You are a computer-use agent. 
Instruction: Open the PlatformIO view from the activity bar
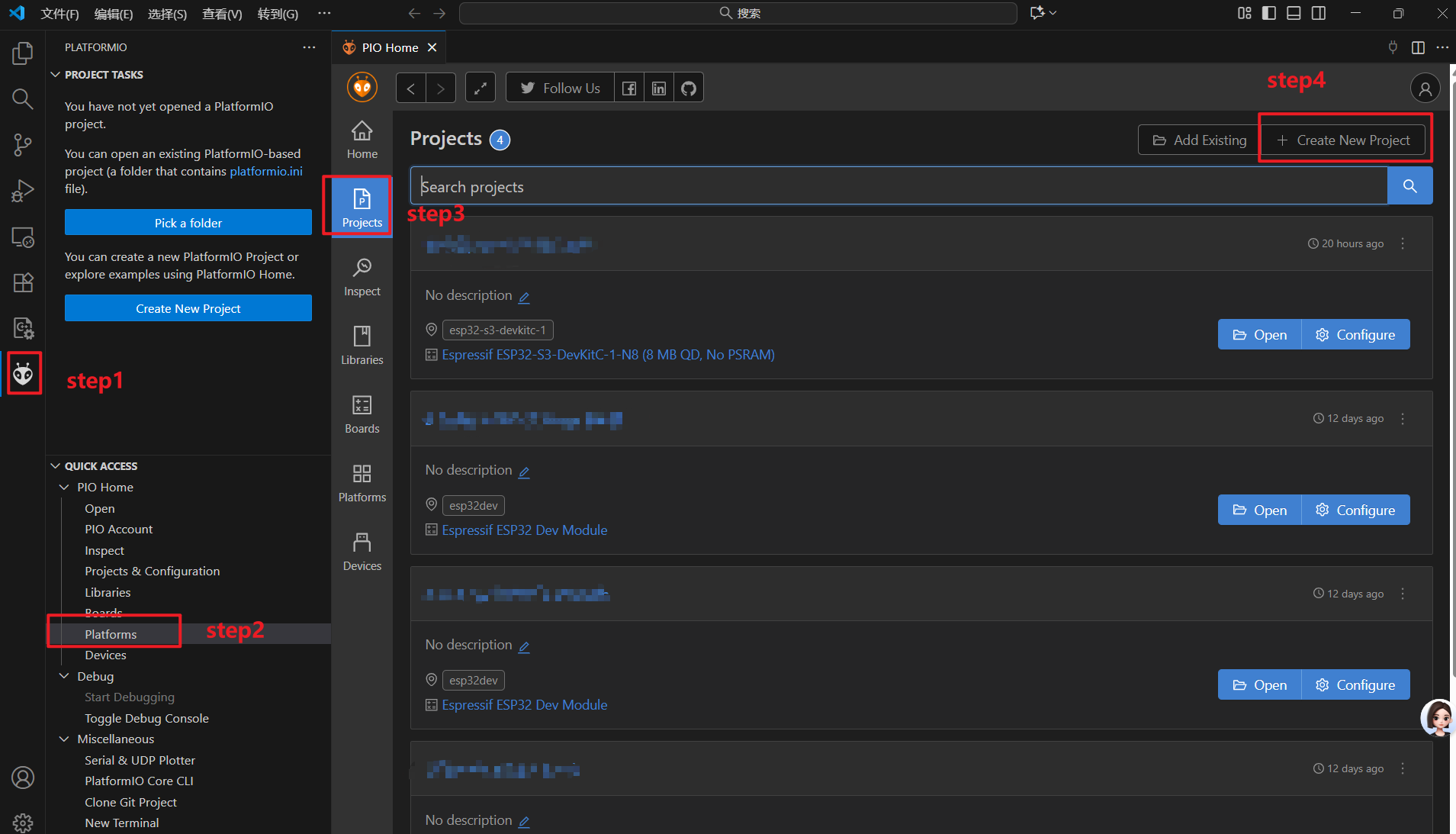24,373
